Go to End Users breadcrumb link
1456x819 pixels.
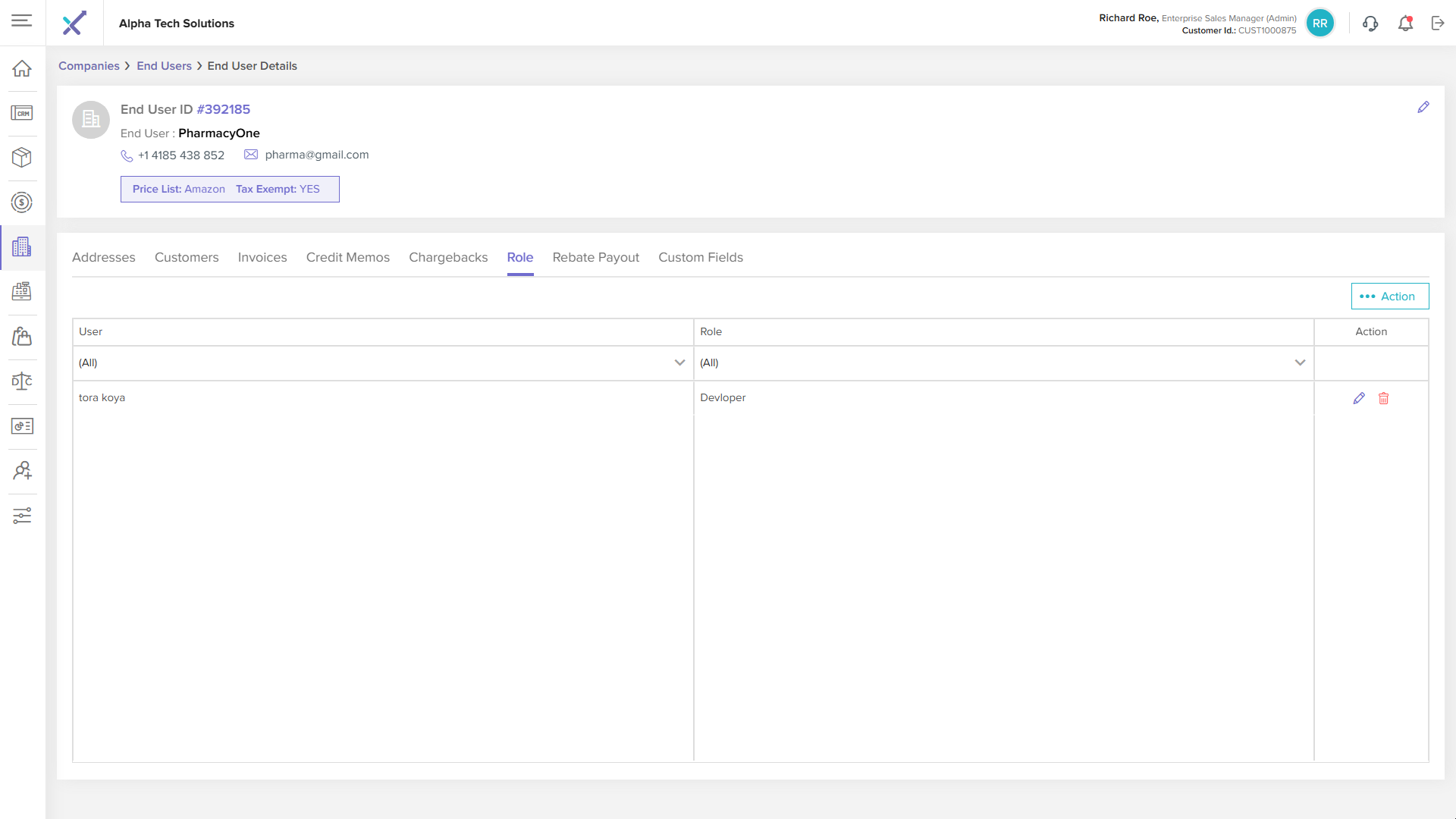click(x=164, y=66)
